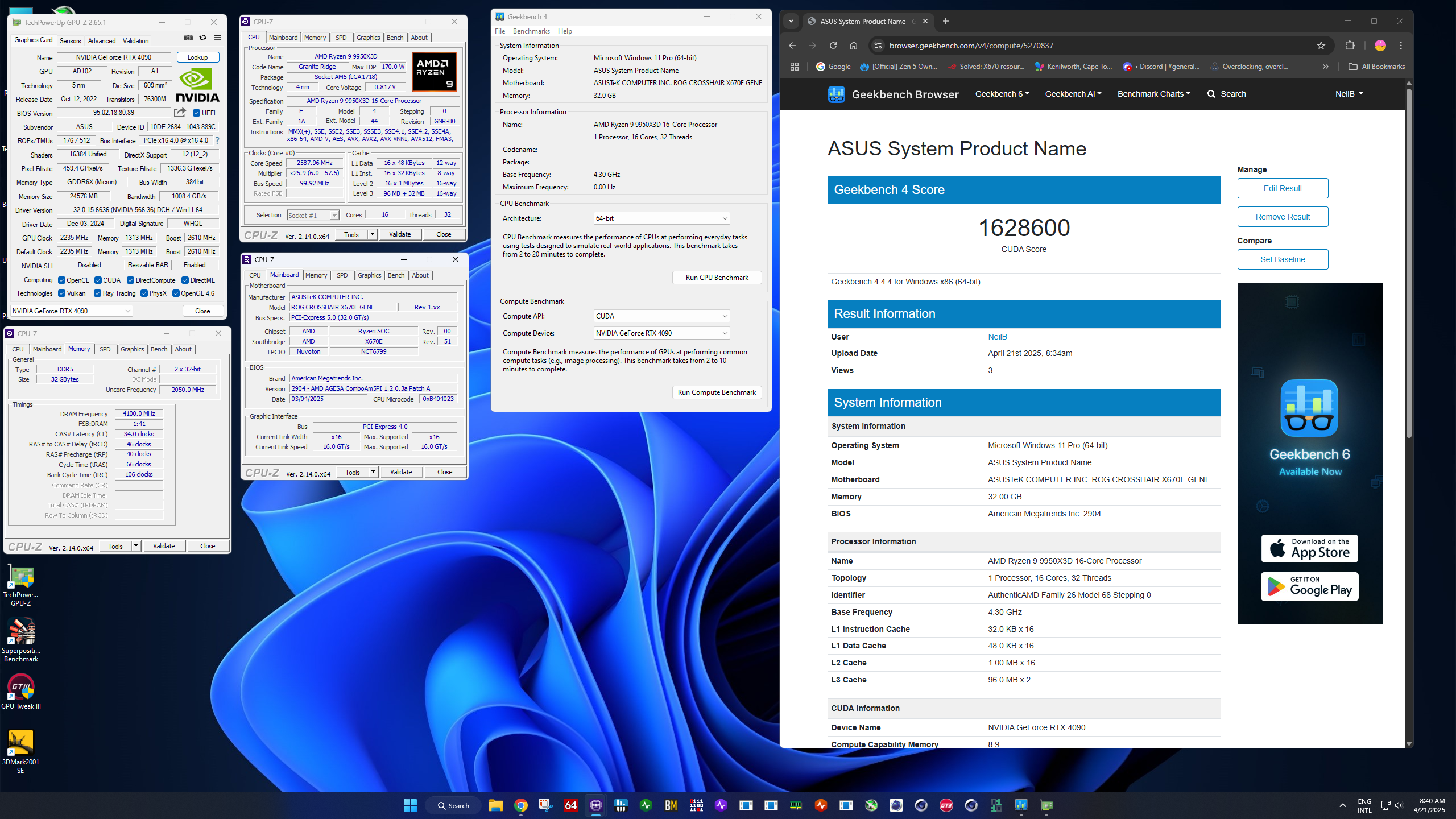Click the Windows Start button

point(410,805)
